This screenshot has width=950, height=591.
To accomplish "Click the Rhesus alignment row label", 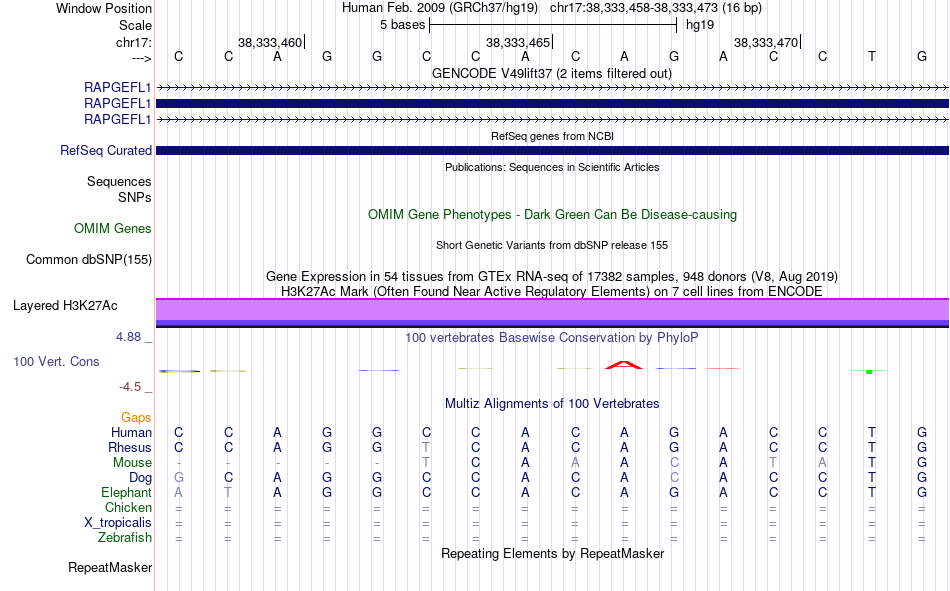I will click(x=130, y=448).
